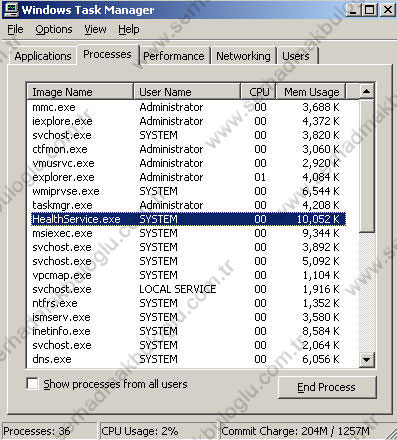Select svchost.exe using 3,820 K

[x=188, y=135]
